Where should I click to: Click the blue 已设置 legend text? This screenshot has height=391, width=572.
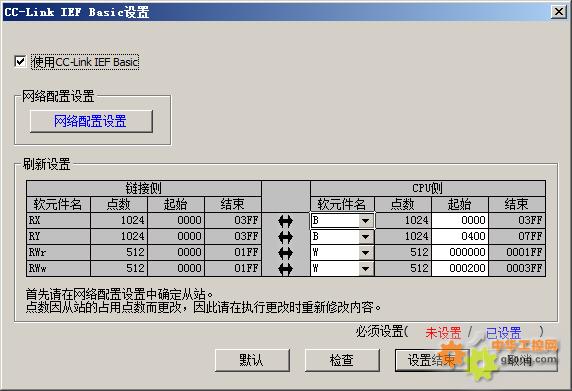(x=503, y=333)
